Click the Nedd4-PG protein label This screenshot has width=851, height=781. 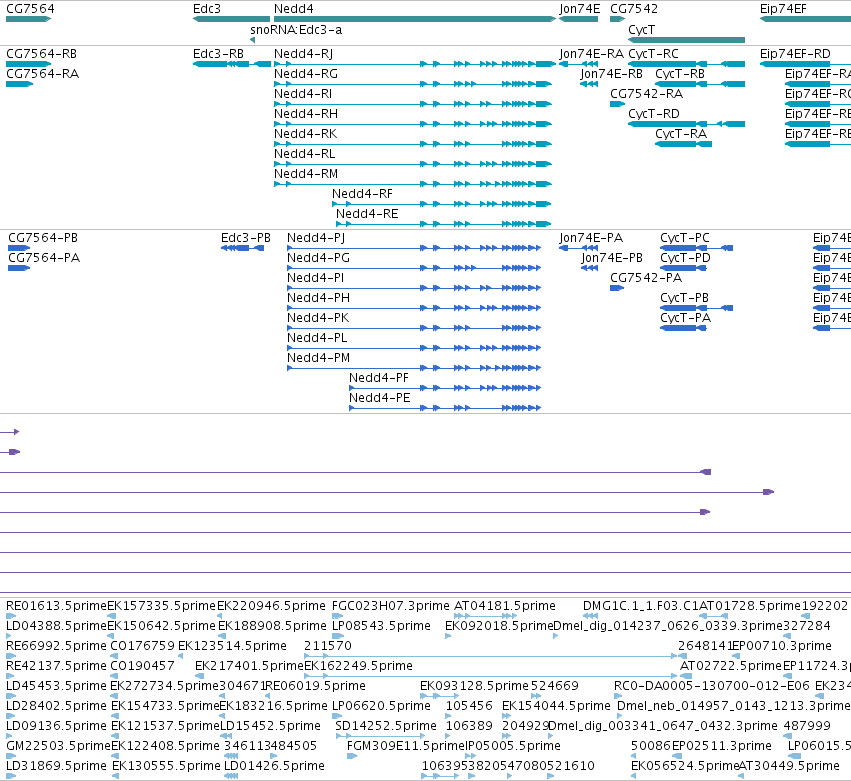[x=319, y=258]
